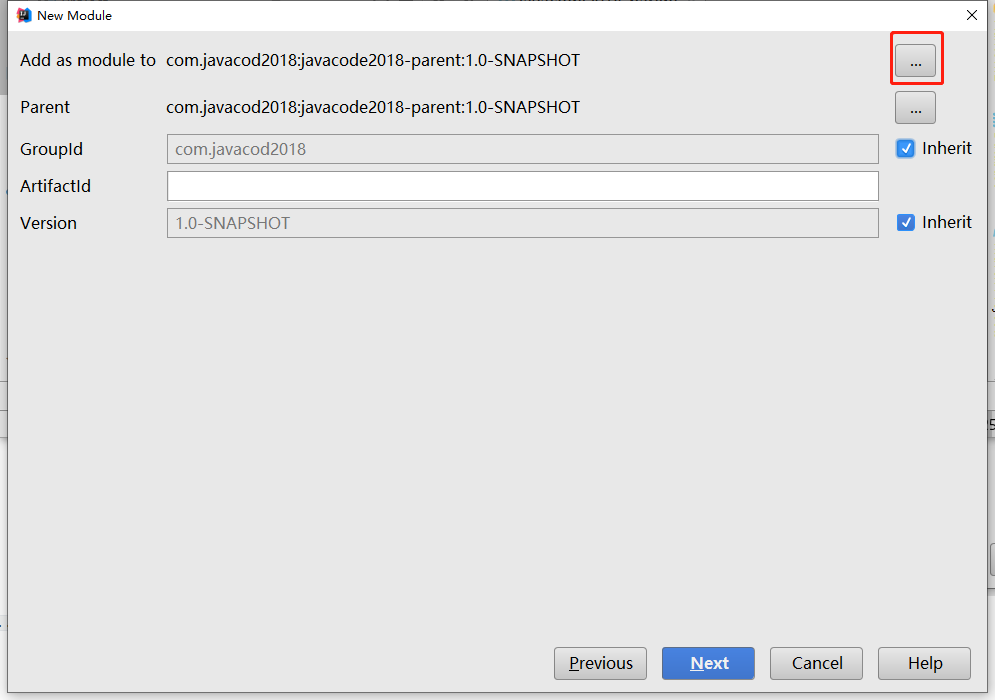
Task: Click the GroupId field showing com.javacod2018
Action: (522, 149)
